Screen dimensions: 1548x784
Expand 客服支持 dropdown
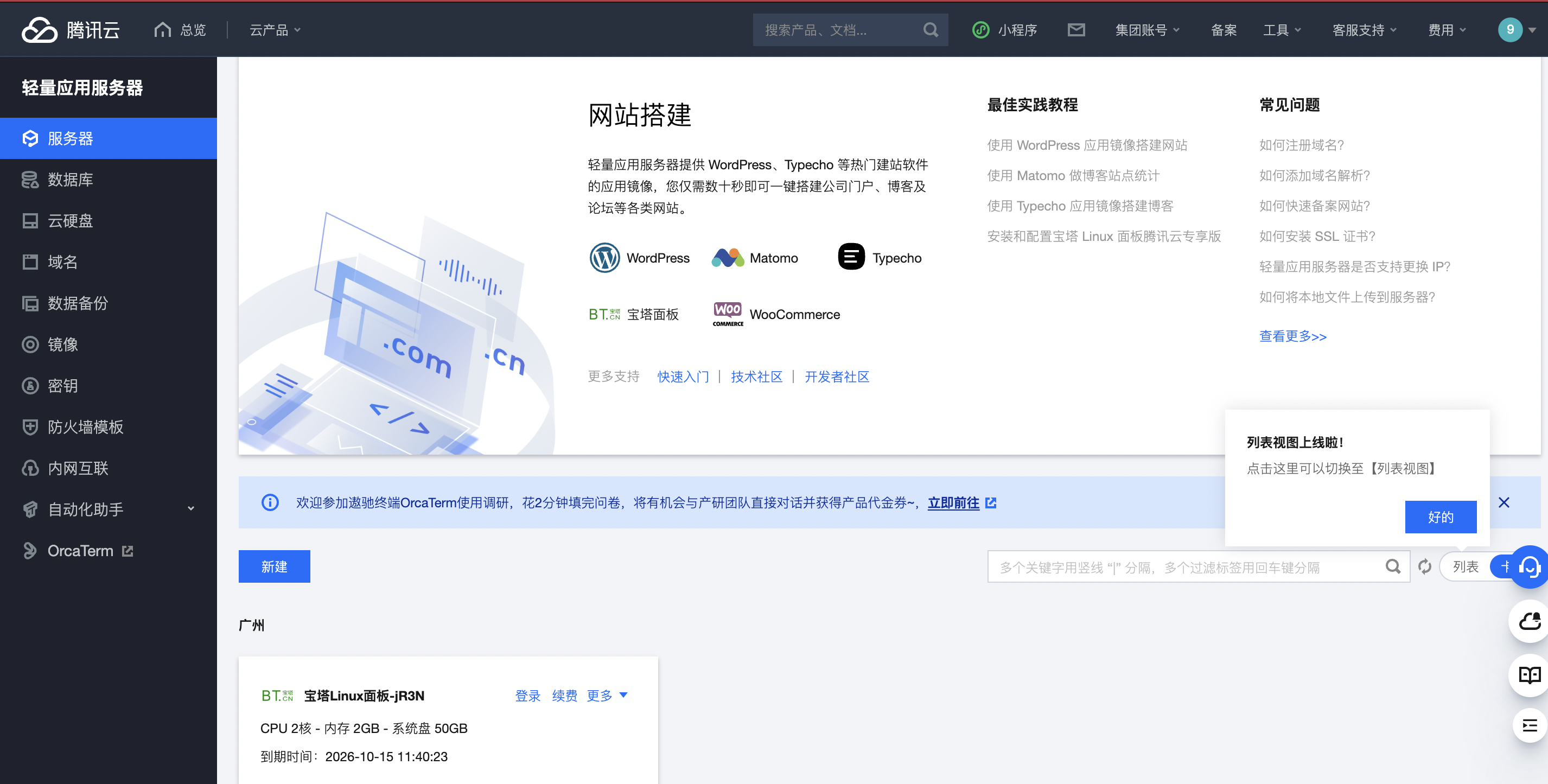coord(1364,30)
